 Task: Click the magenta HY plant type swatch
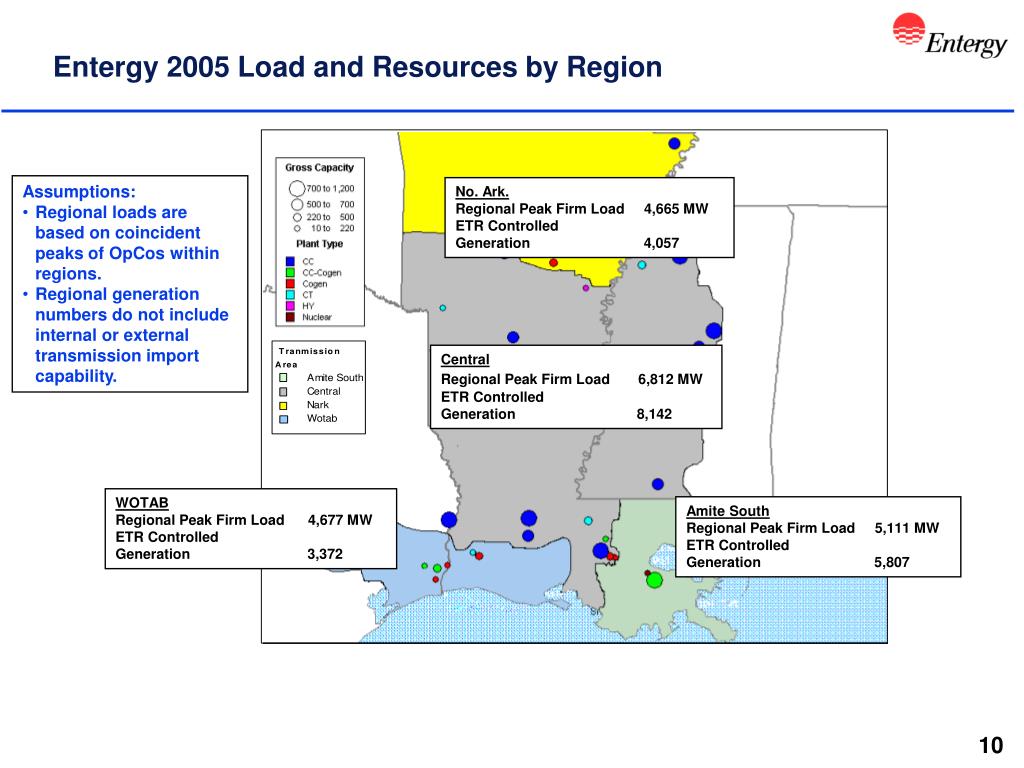290,306
